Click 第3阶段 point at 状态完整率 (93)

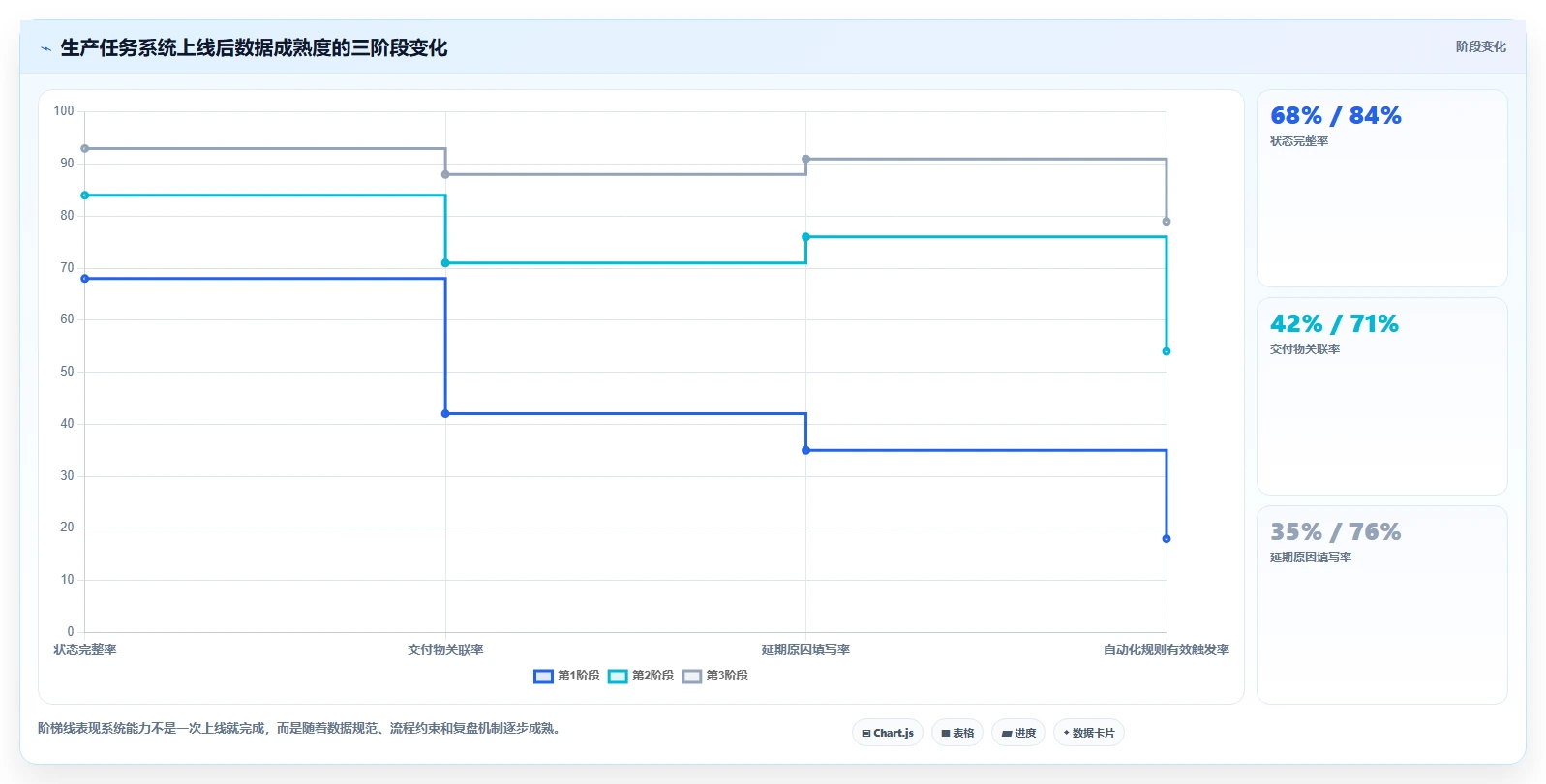tap(85, 149)
